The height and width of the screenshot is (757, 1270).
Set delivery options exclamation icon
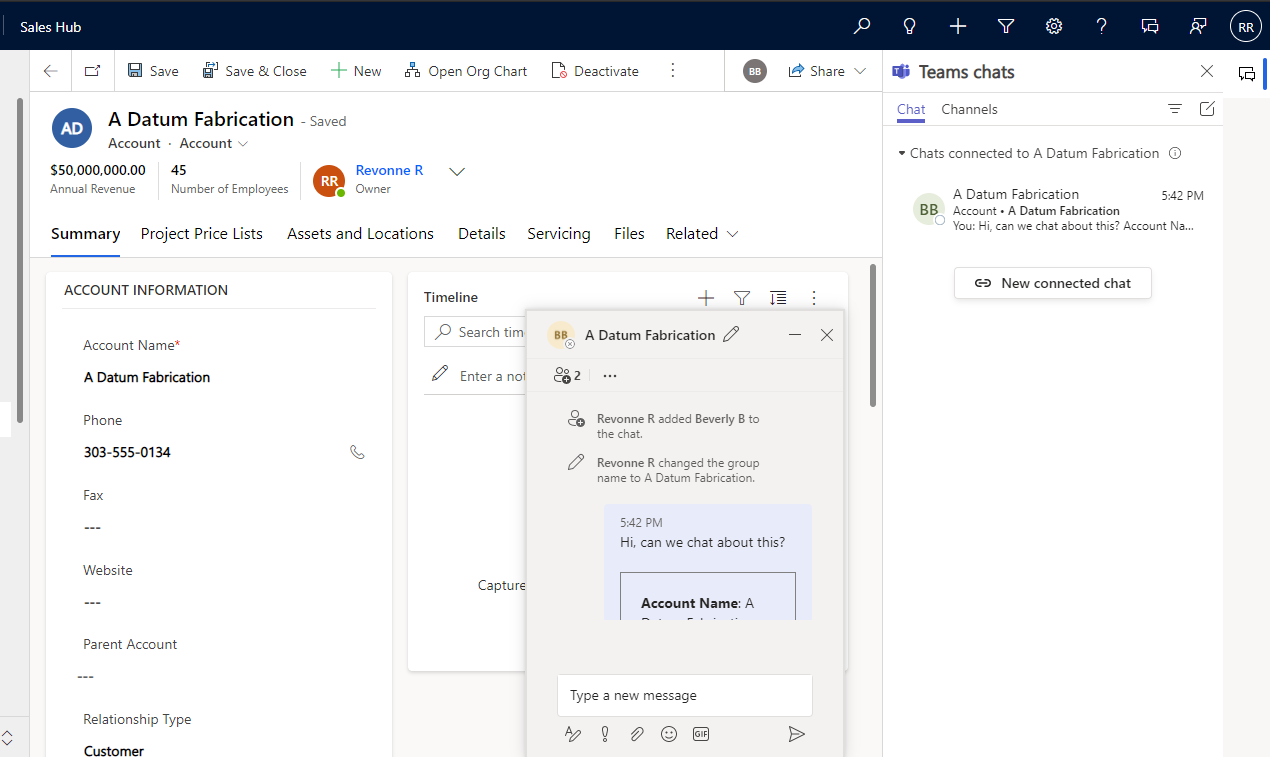pos(605,734)
